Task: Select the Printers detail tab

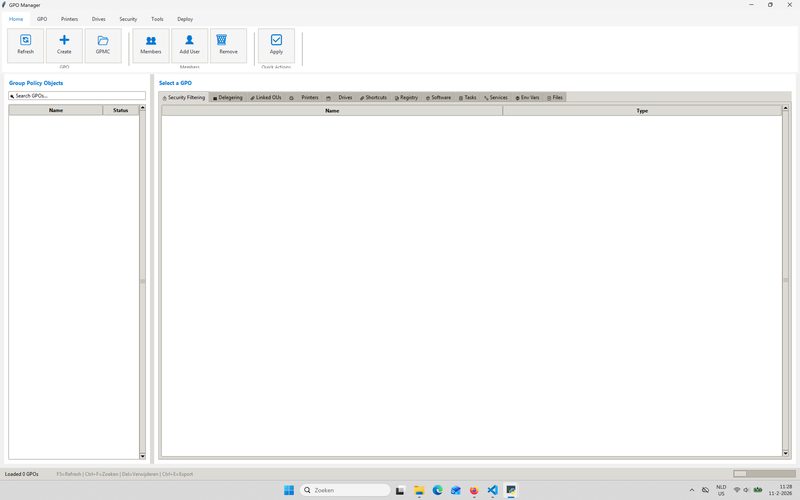Action: (x=305, y=97)
